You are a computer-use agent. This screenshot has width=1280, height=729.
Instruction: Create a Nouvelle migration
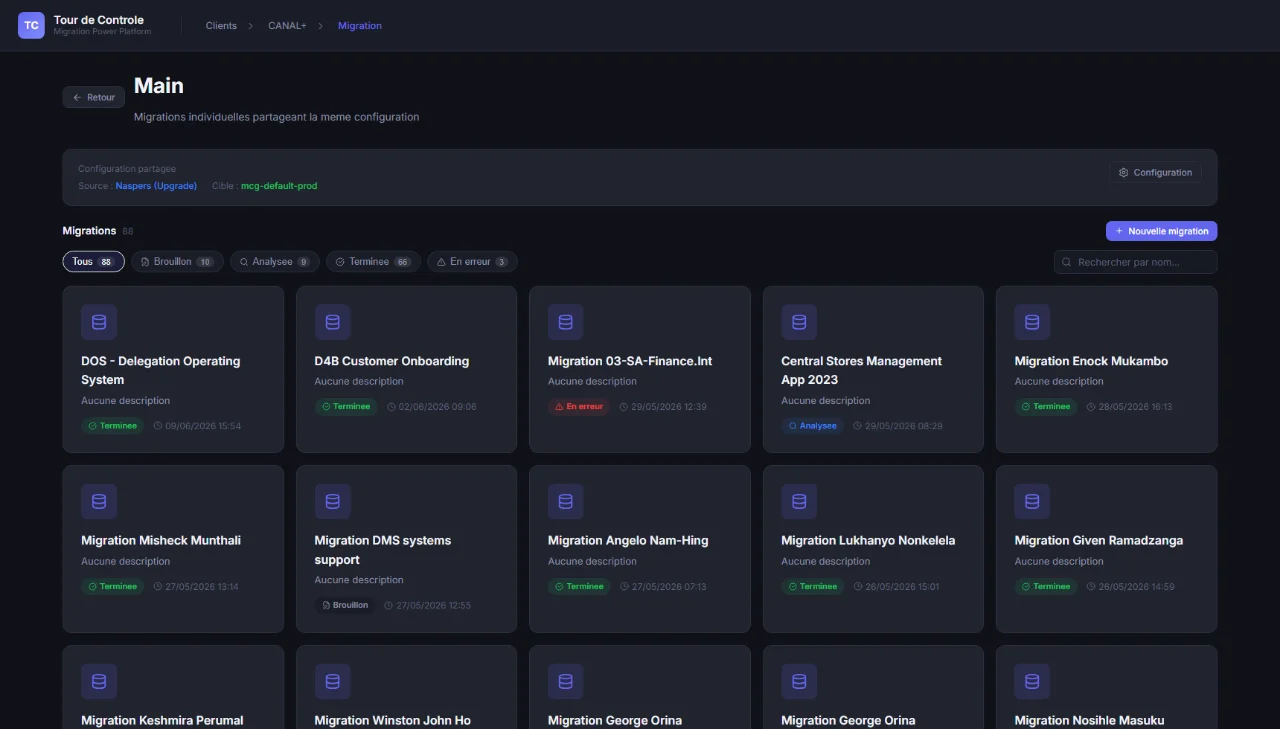click(1161, 231)
